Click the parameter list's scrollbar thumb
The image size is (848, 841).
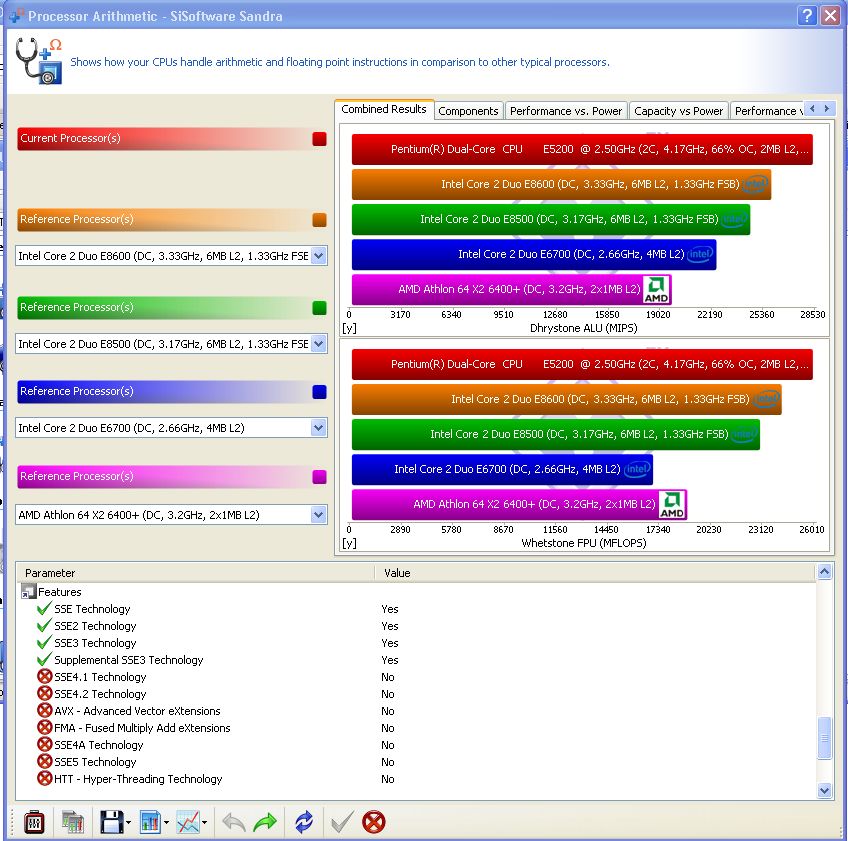(x=824, y=738)
